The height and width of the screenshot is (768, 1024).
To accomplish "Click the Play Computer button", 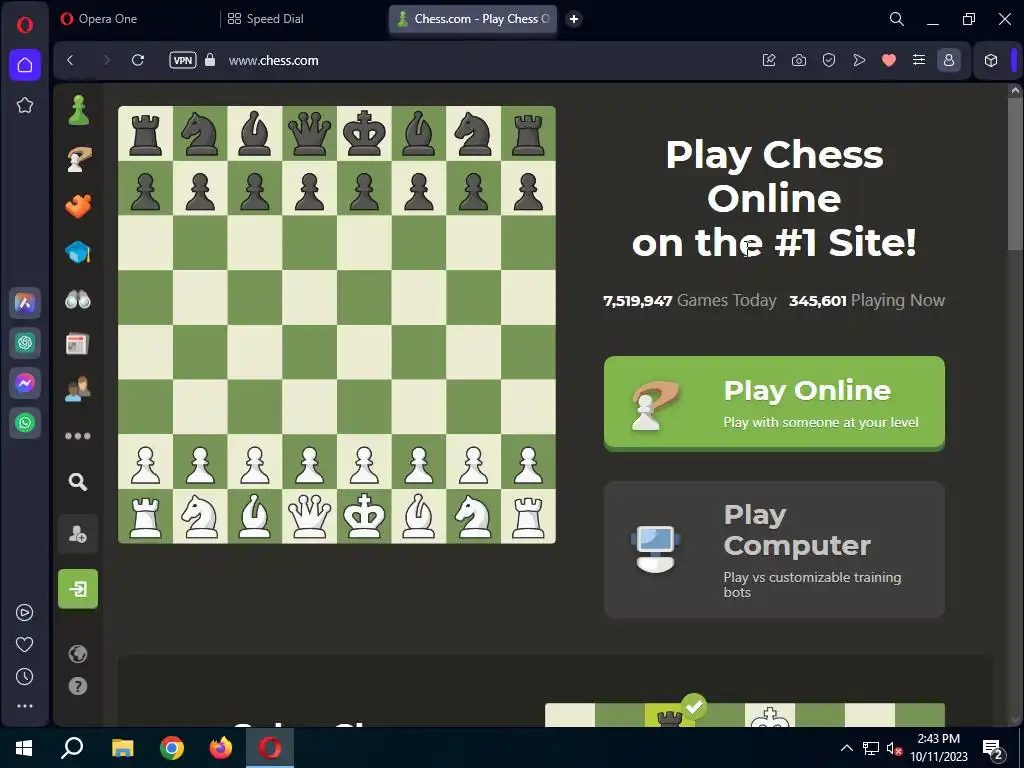I will (x=774, y=549).
